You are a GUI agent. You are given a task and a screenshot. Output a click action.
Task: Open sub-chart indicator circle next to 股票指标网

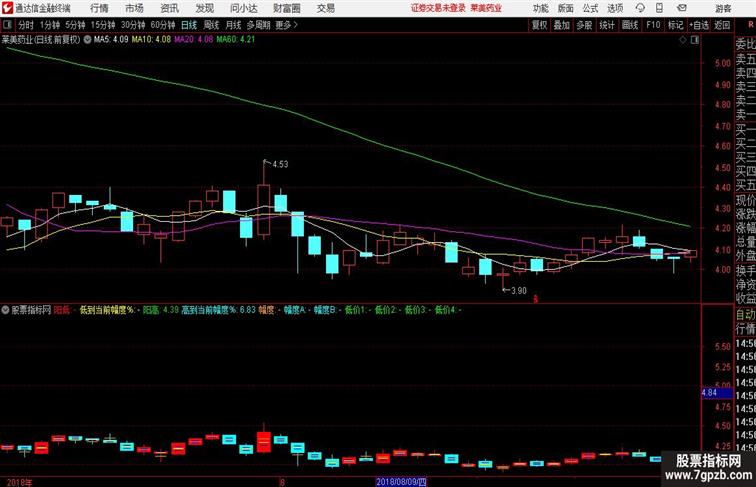tap(5, 310)
